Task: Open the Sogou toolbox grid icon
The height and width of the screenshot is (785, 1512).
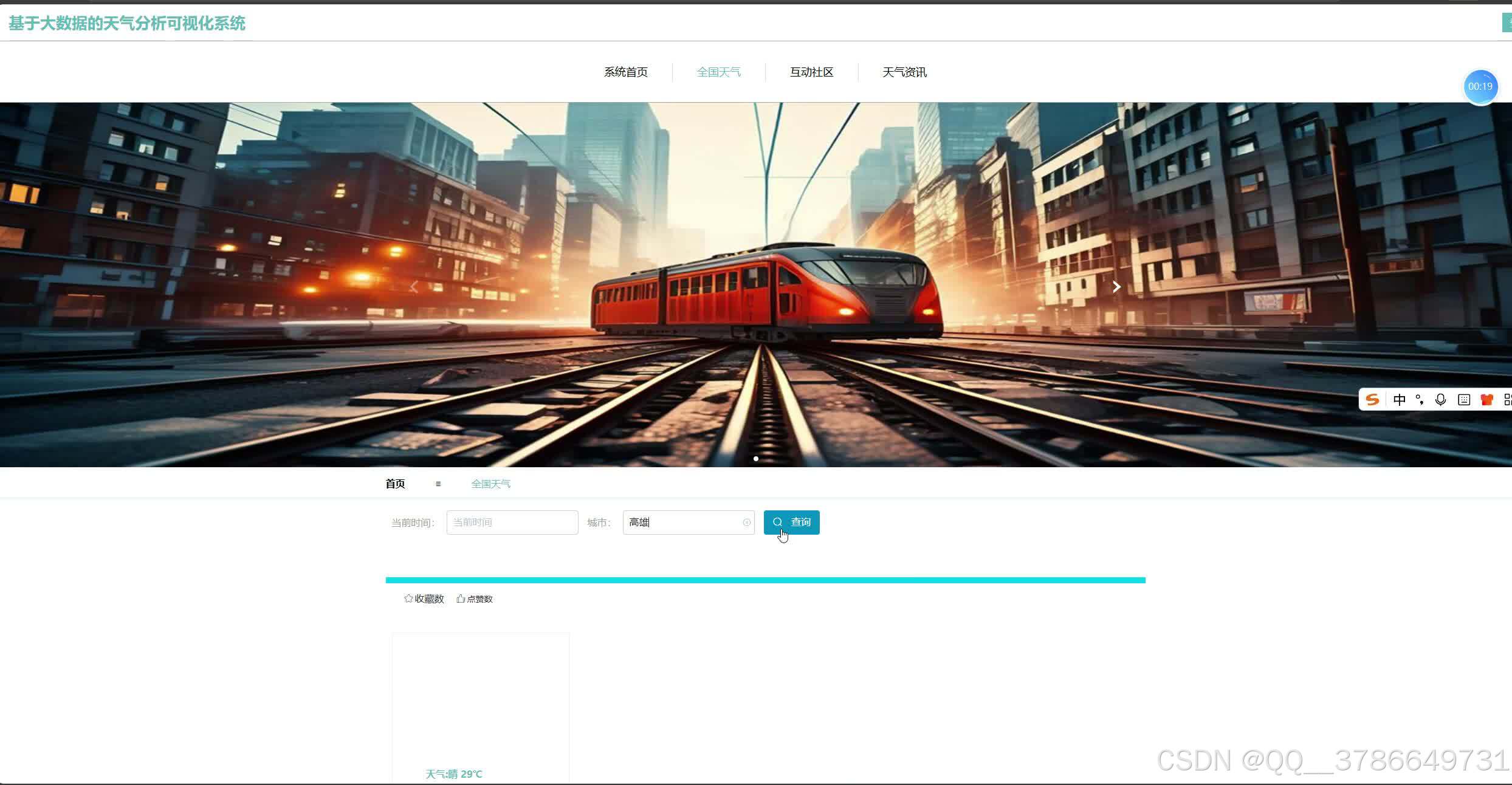Action: [1507, 399]
